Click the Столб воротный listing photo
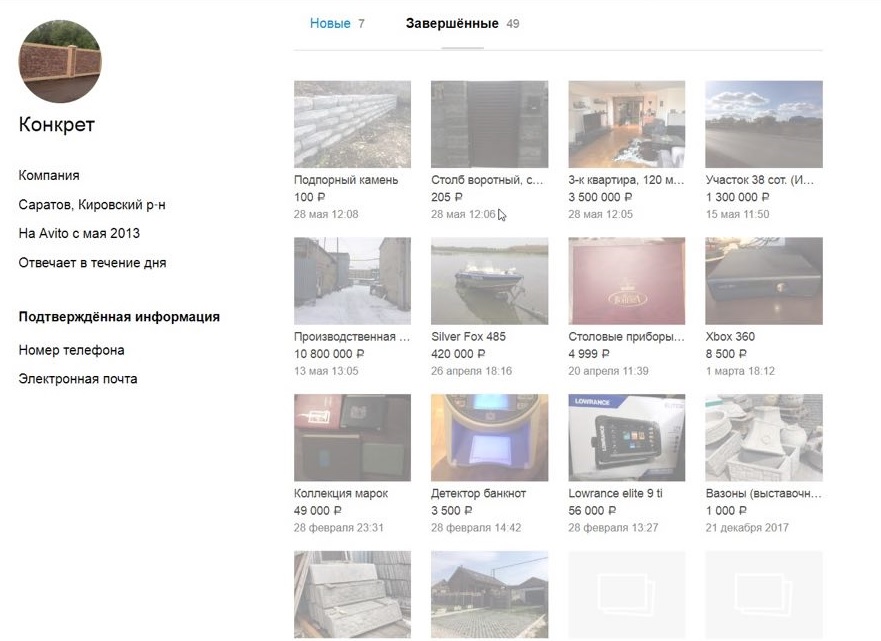 489,124
